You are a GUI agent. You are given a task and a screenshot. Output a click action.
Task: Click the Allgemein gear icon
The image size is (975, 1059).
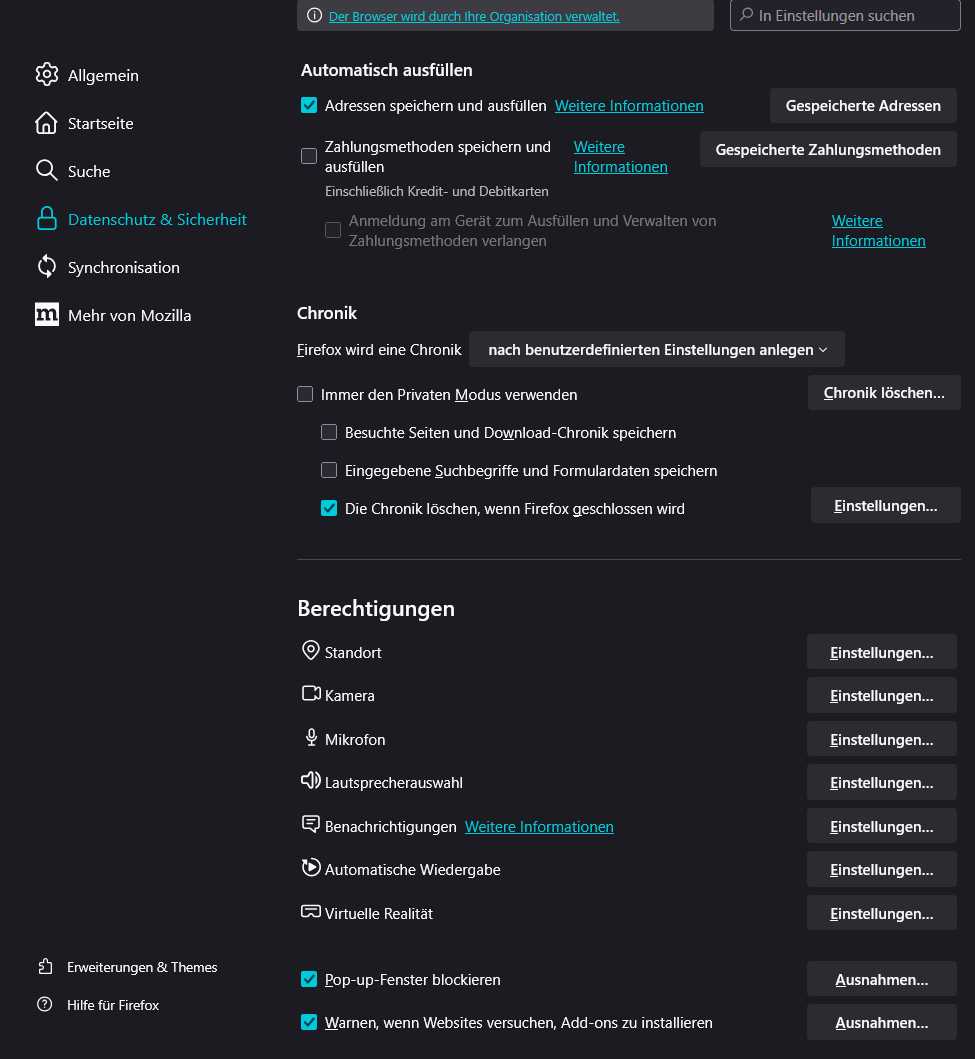46,75
